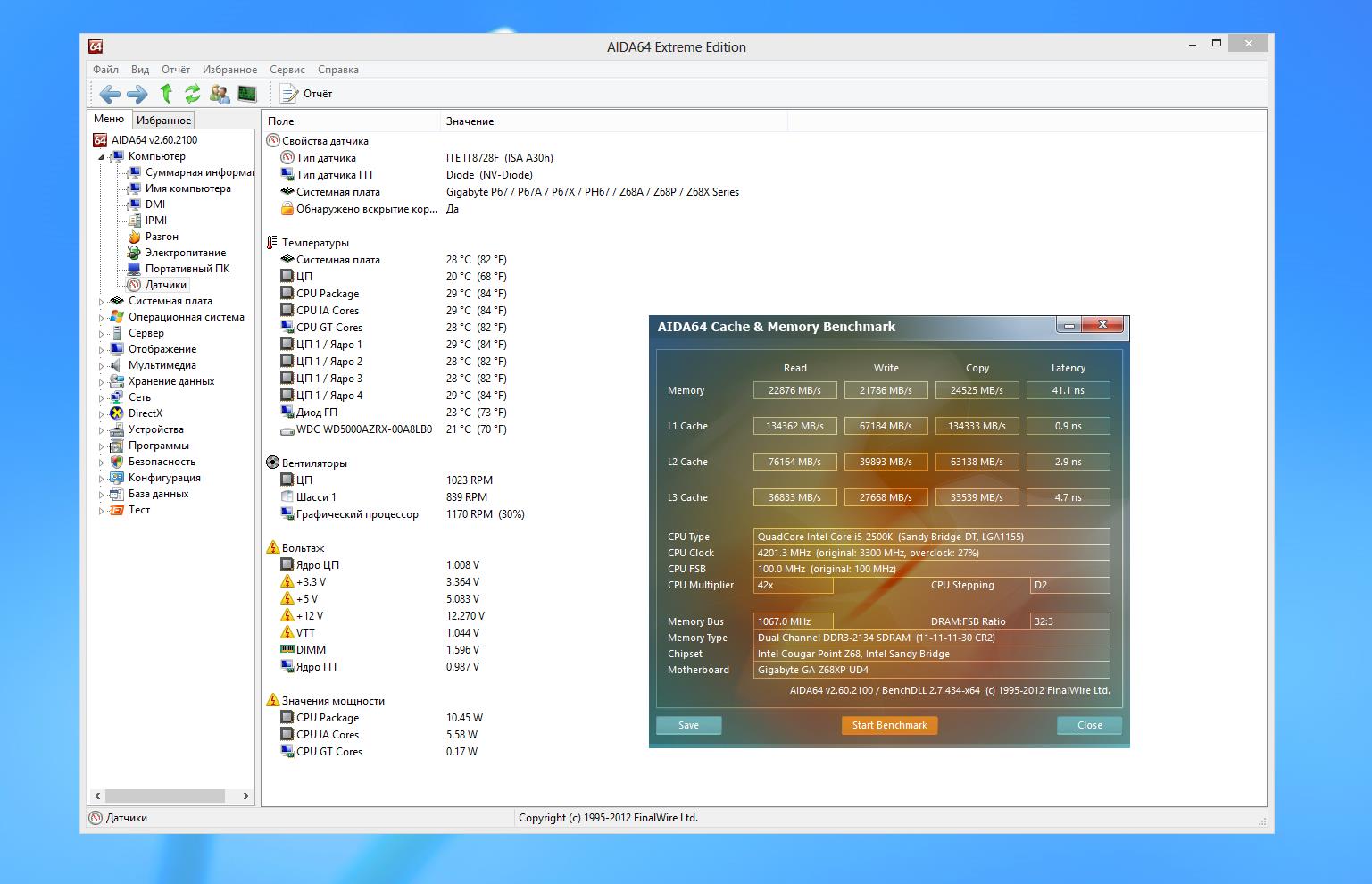Expand the Сеть tree node
The image size is (1372, 884).
pos(101,398)
